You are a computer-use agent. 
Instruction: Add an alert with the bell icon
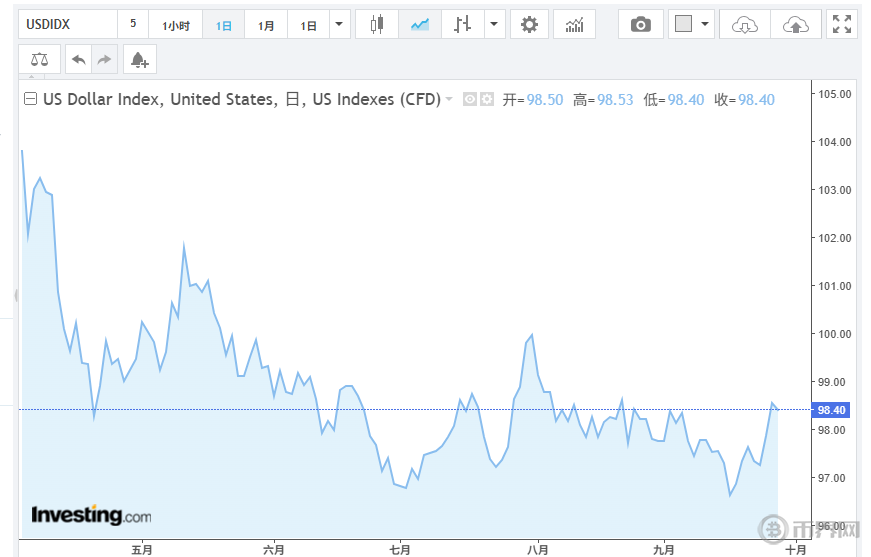click(x=139, y=60)
